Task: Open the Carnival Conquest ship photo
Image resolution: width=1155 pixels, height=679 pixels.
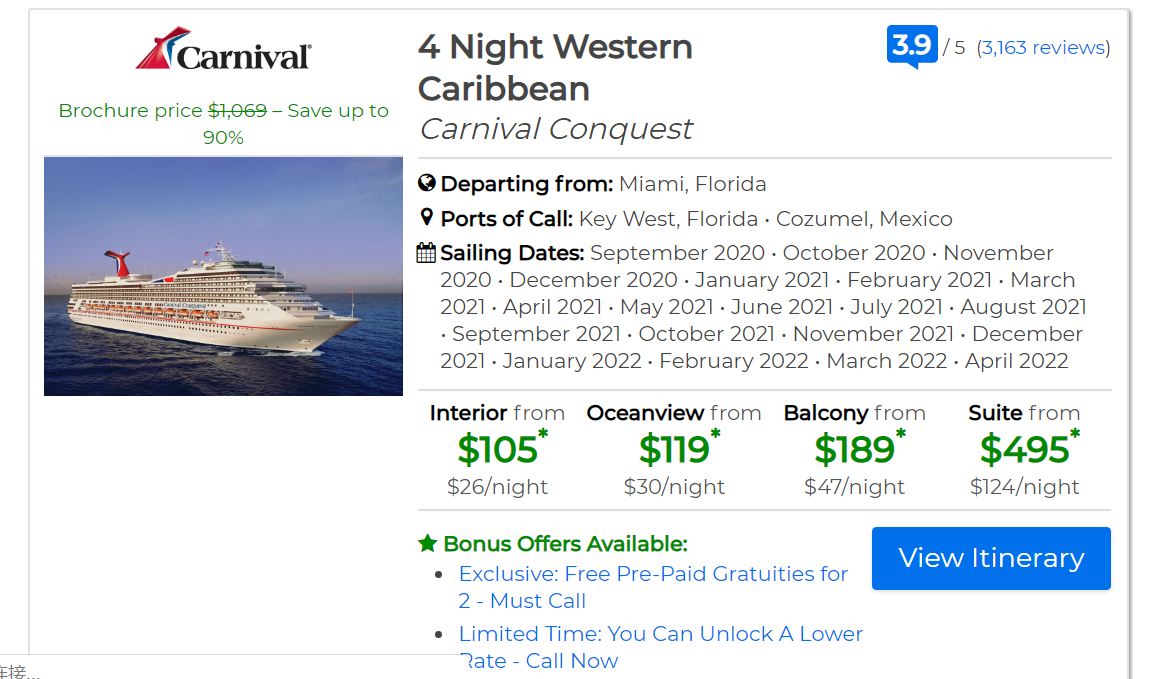Action: [x=223, y=276]
